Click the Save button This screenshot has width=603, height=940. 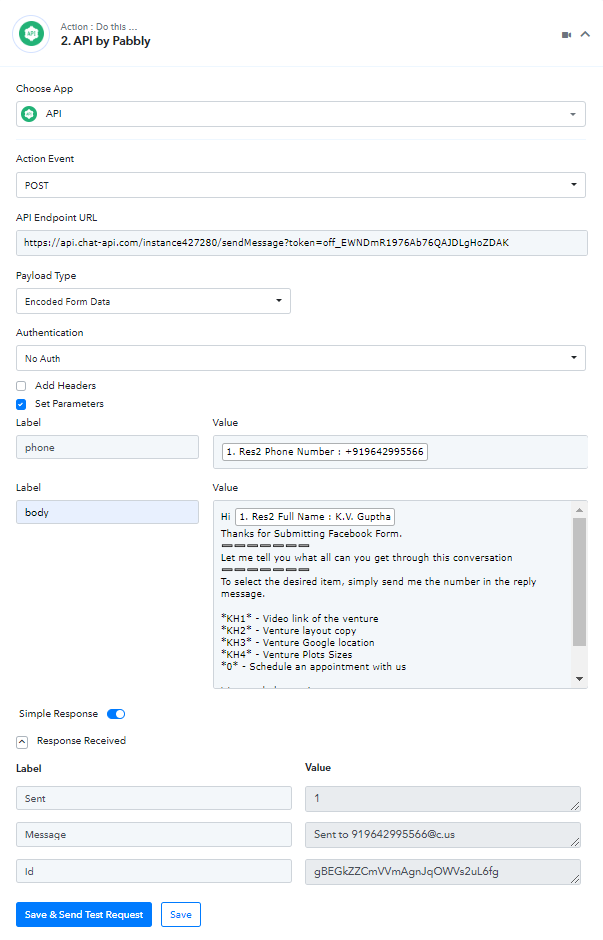180,914
